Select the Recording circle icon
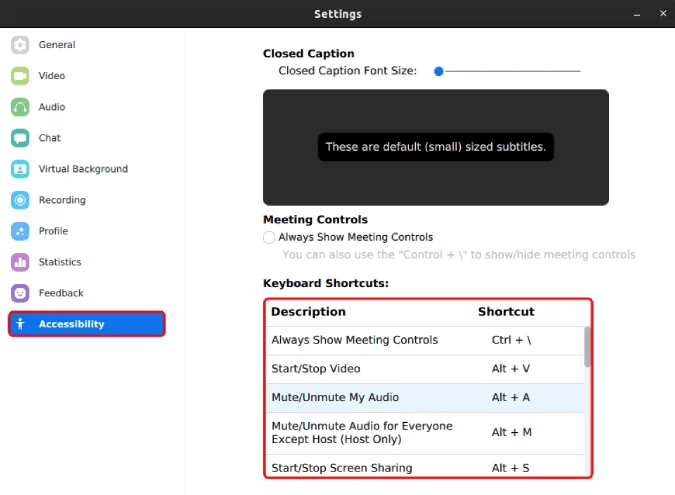 pos(20,200)
